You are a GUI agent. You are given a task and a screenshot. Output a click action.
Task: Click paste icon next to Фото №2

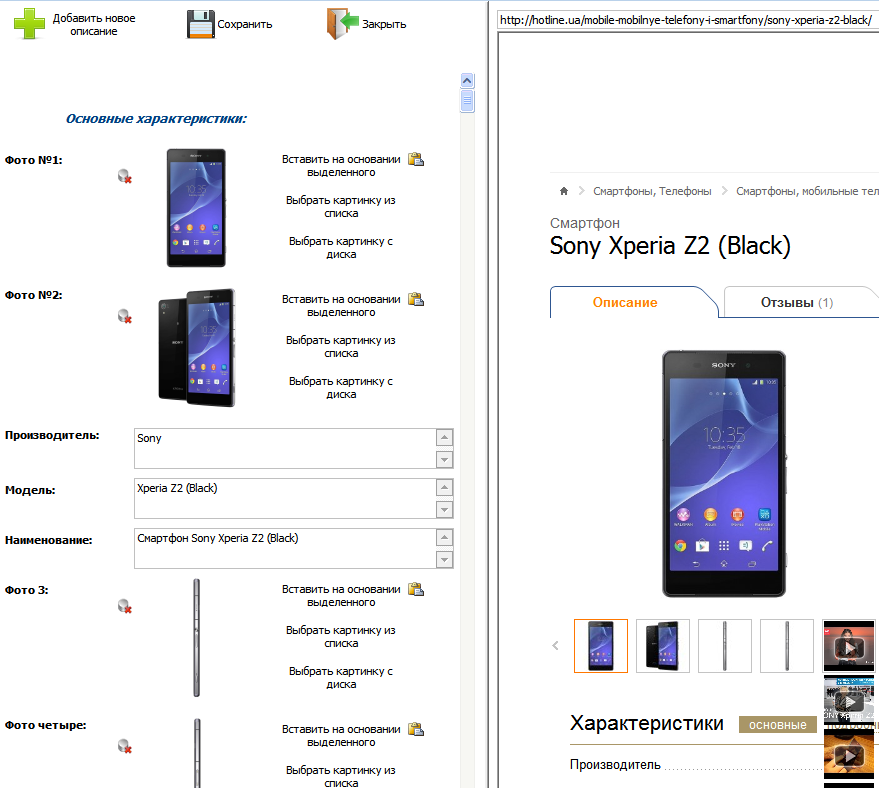416,300
